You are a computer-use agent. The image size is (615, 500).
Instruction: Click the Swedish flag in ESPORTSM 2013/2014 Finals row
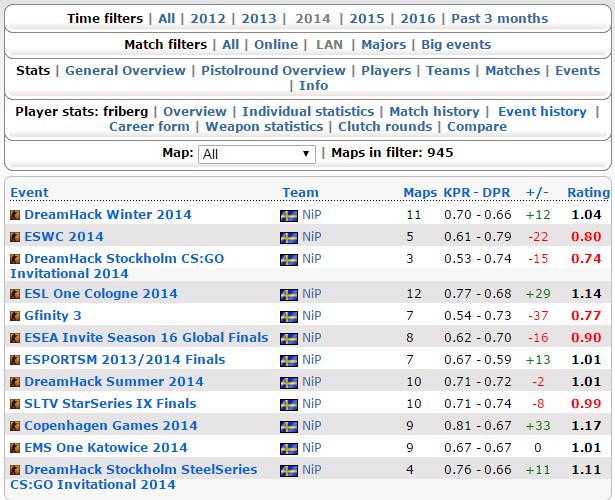pyautogui.click(x=289, y=360)
